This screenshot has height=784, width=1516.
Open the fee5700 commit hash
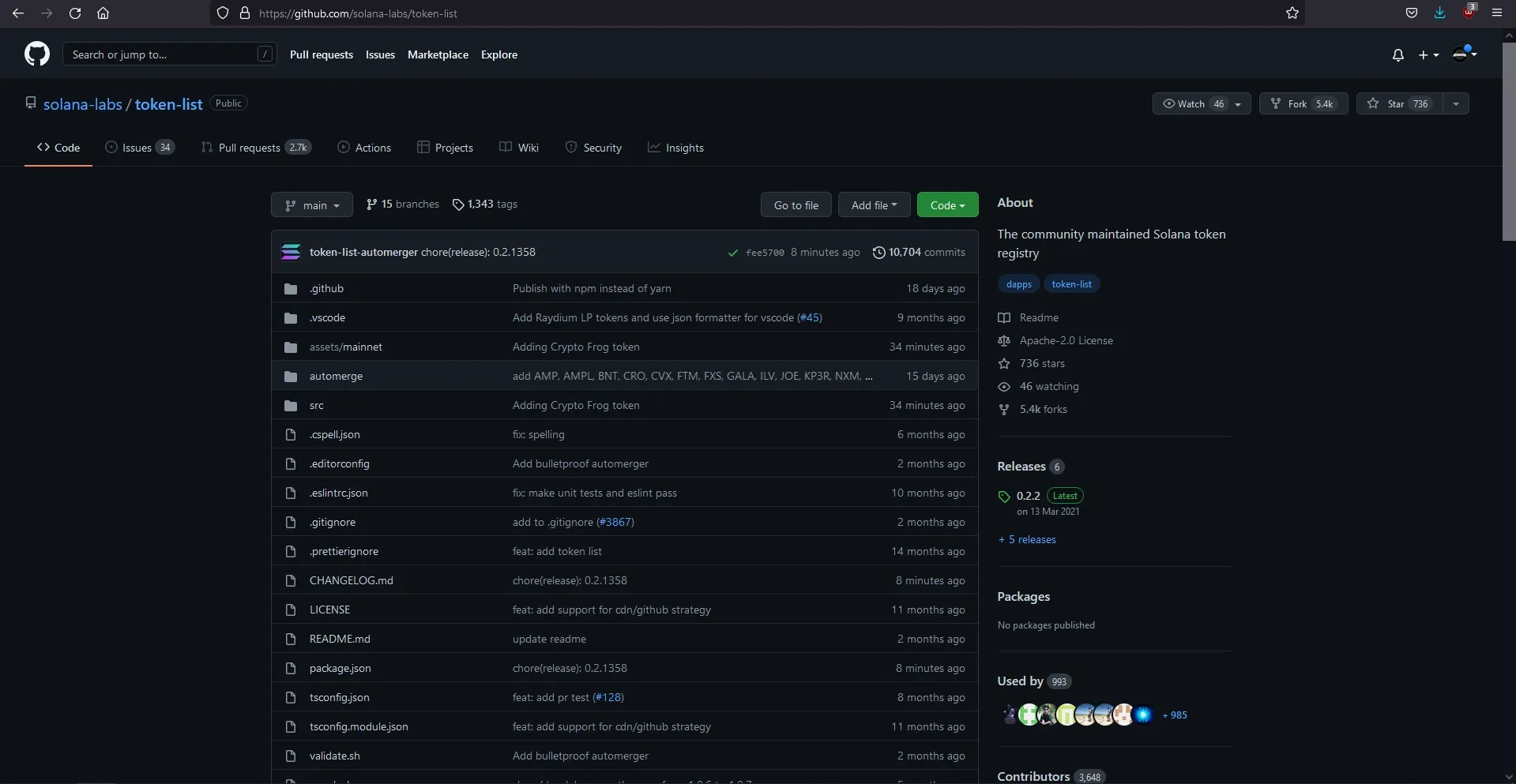(x=765, y=253)
